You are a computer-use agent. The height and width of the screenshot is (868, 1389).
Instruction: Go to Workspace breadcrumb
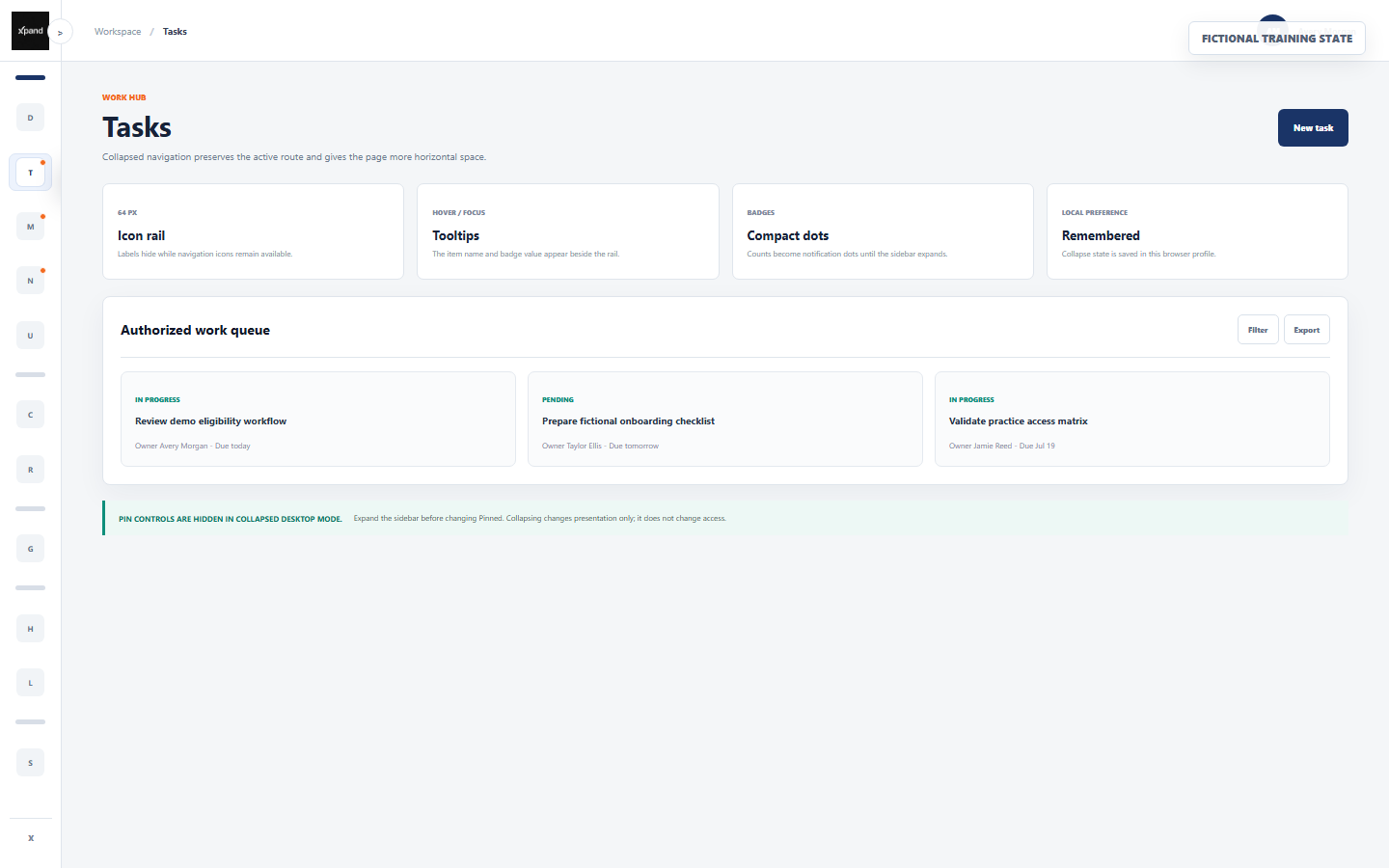point(118,32)
